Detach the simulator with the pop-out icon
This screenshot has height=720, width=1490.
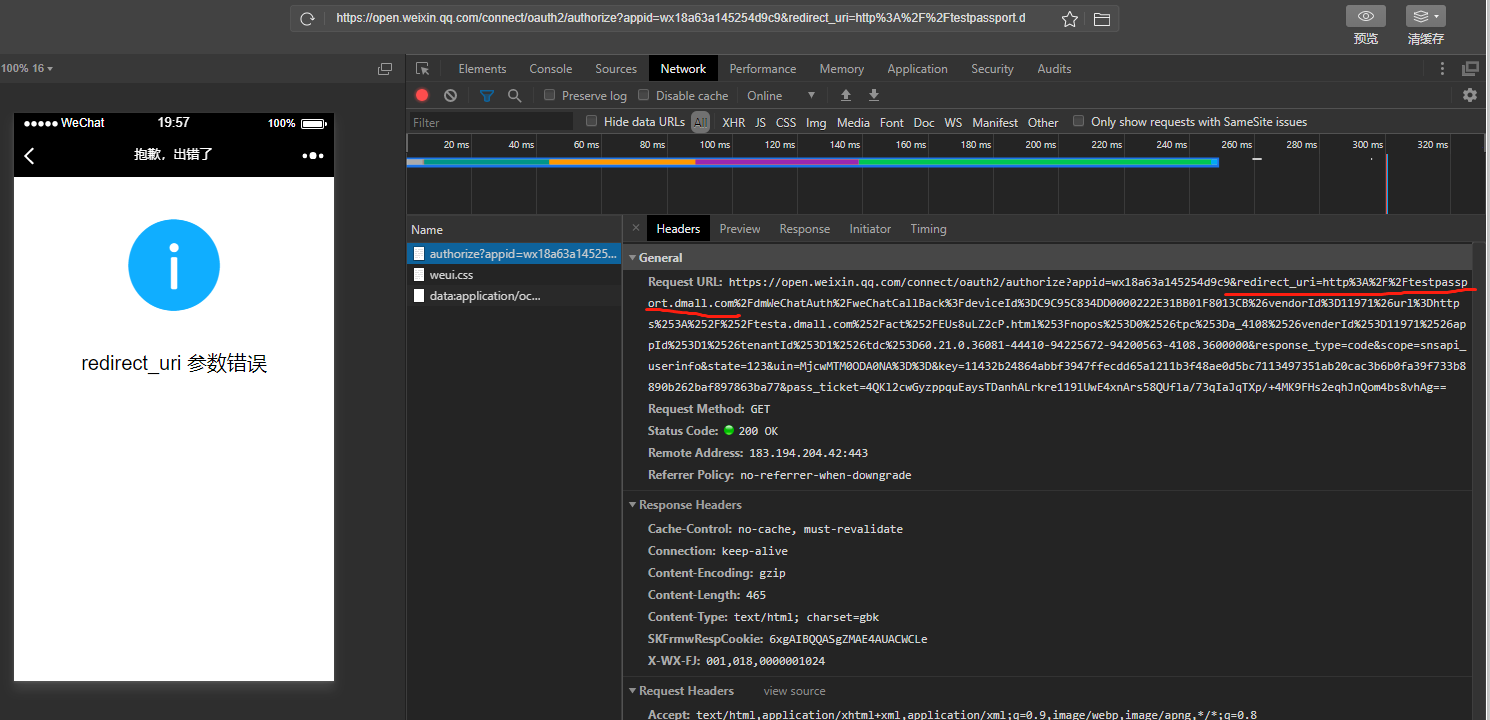click(385, 69)
